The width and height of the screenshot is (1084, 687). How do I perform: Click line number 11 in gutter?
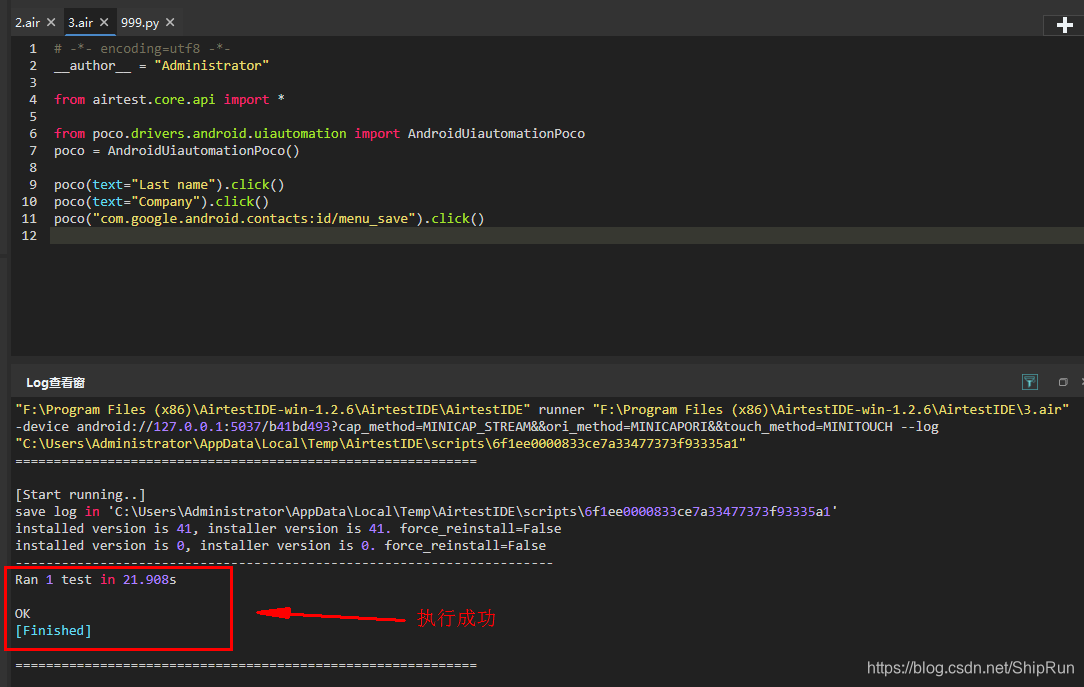(29, 218)
